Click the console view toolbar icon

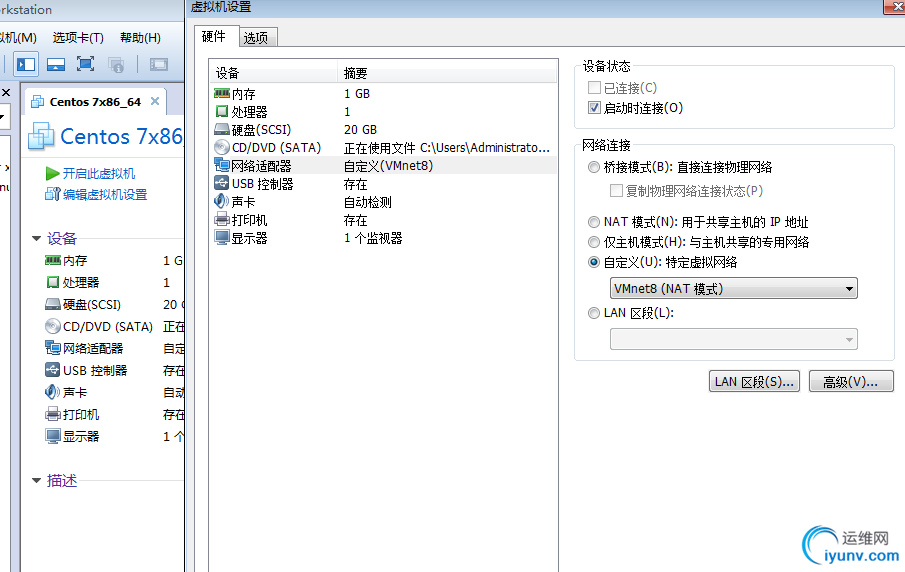tap(159, 64)
